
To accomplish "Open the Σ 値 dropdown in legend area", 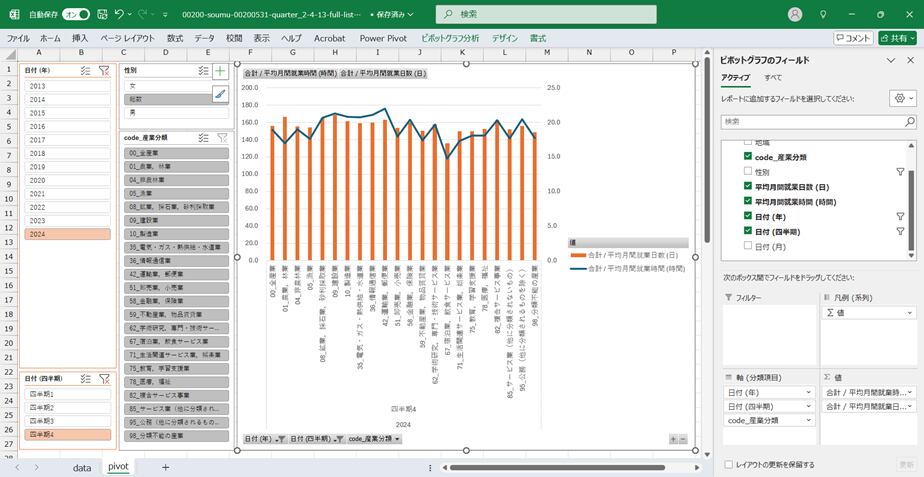I will pos(909,313).
